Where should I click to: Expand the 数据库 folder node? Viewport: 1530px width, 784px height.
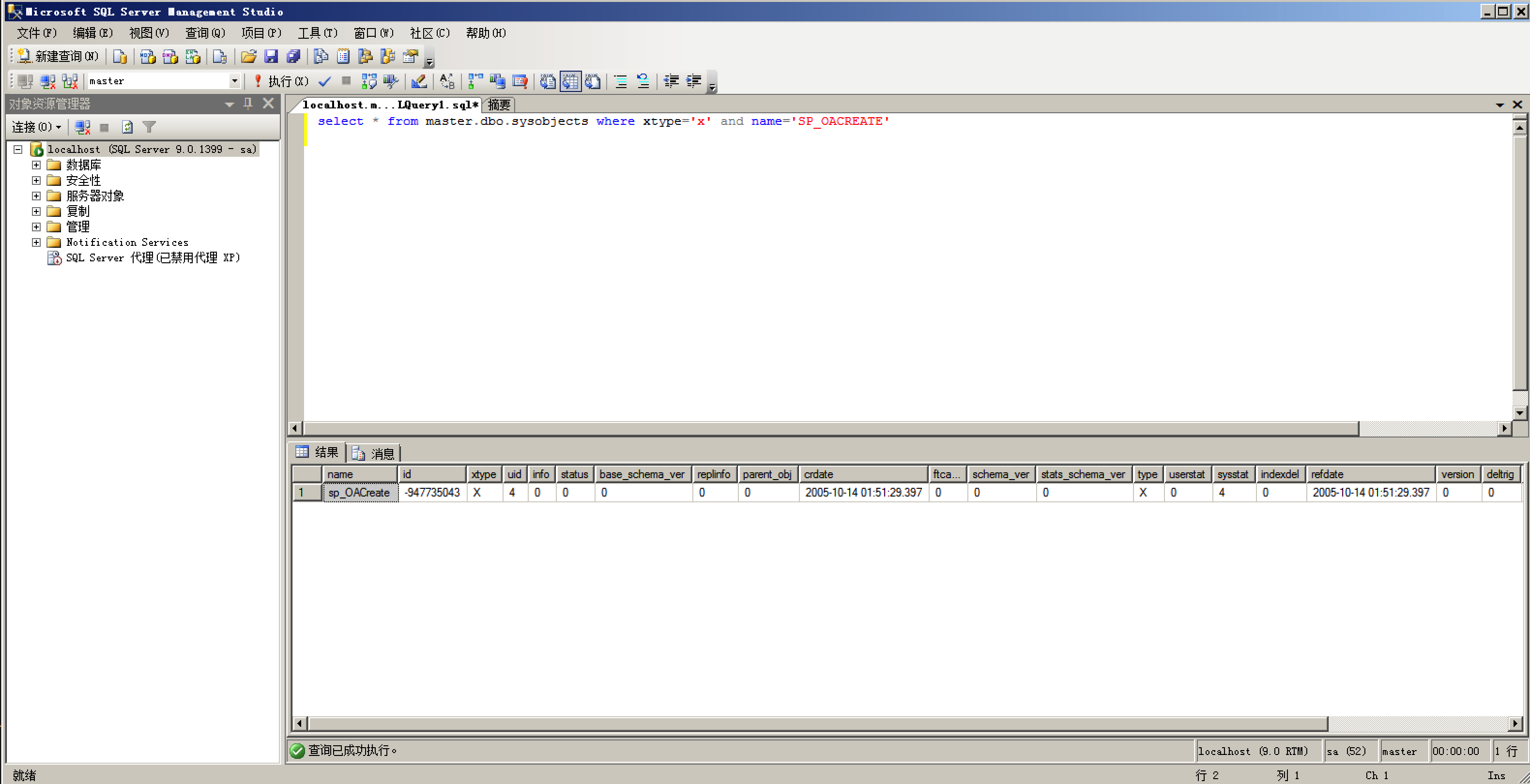click(36, 165)
